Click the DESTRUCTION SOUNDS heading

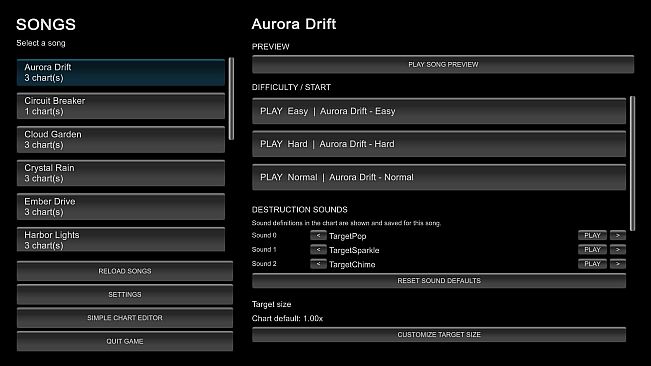tap(300, 210)
